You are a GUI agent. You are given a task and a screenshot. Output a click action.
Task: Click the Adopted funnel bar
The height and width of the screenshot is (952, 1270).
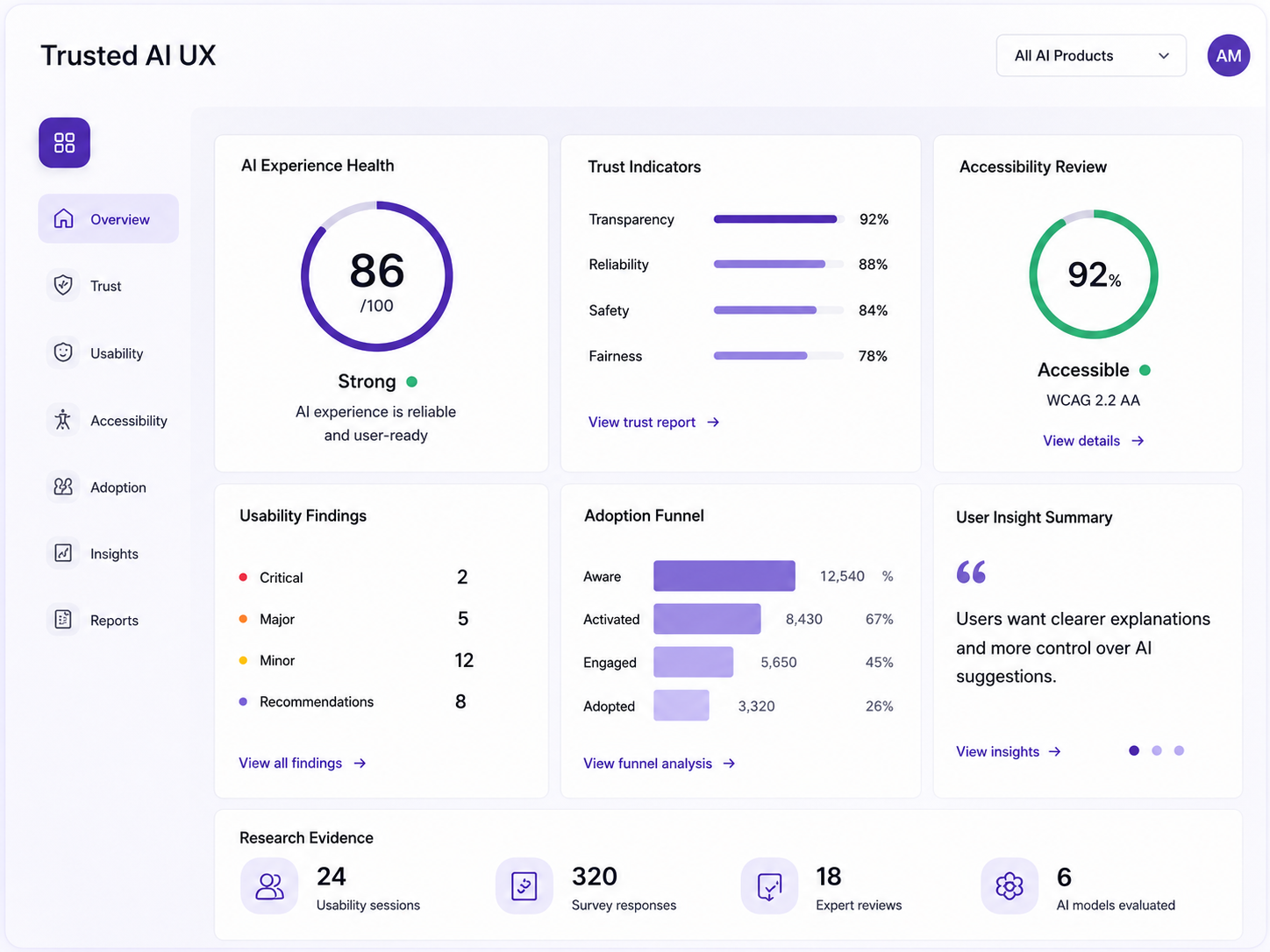[x=681, y=705]
